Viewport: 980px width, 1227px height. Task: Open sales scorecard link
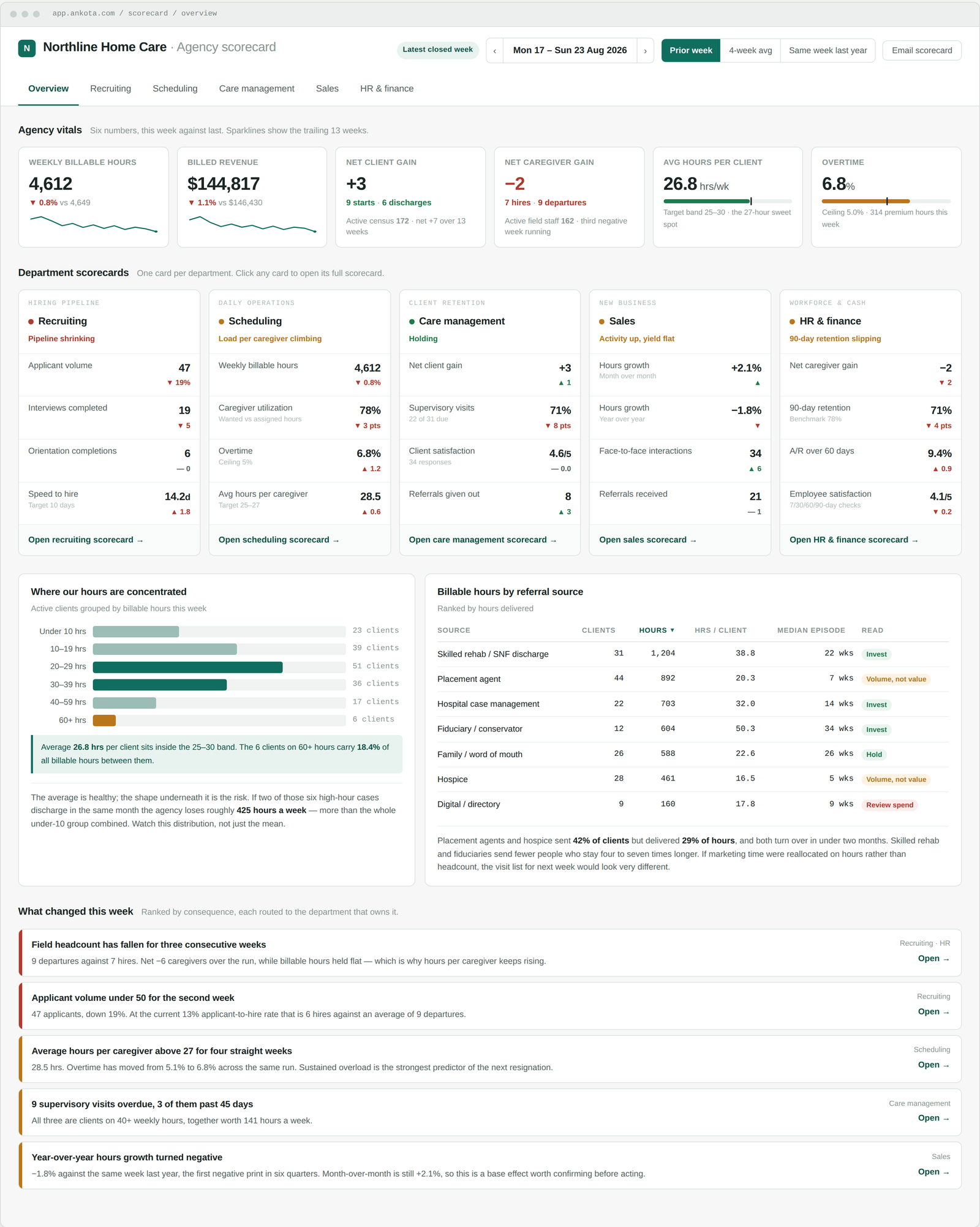click(x=647, y=540)
